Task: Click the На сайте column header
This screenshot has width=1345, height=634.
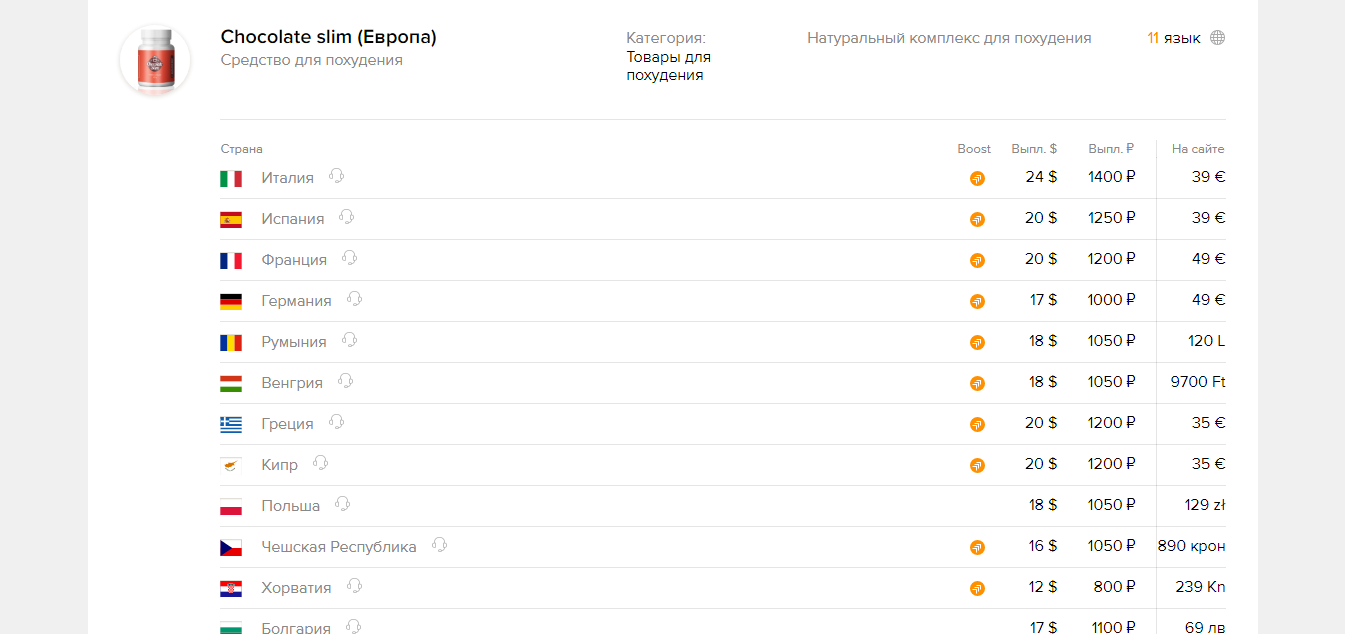Action: [x=1197, y=149]
